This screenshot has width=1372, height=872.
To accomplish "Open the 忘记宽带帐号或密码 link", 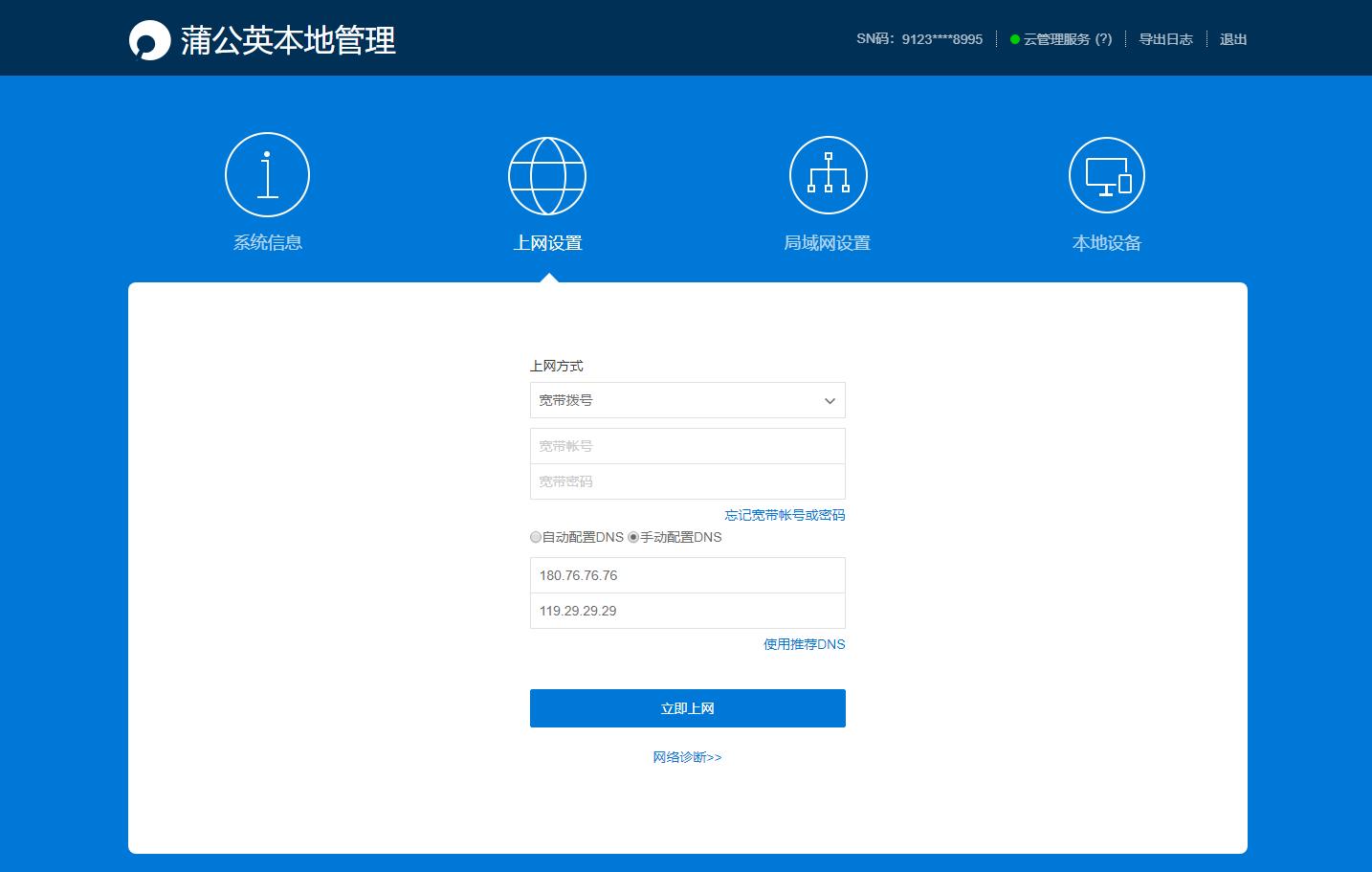I will point(784,515).
